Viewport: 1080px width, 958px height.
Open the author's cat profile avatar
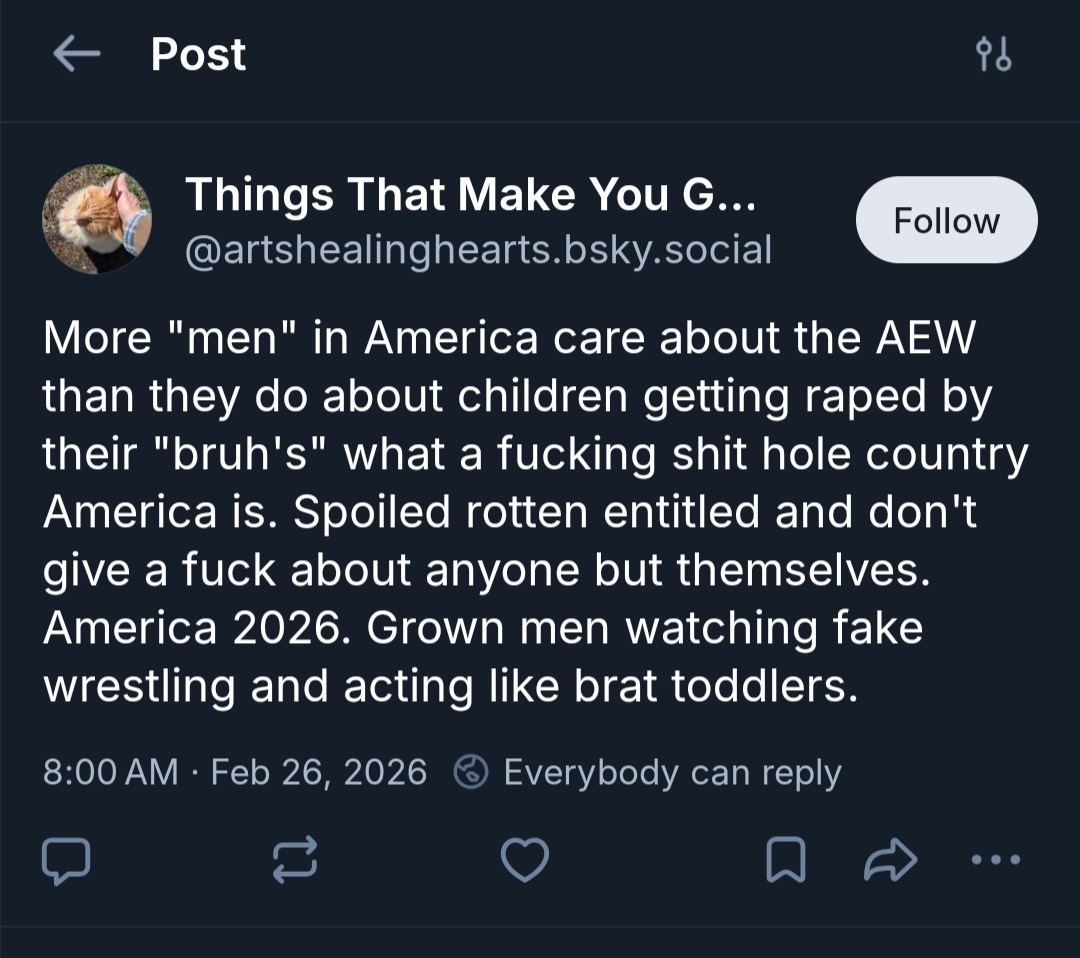[x=97, y=220]
